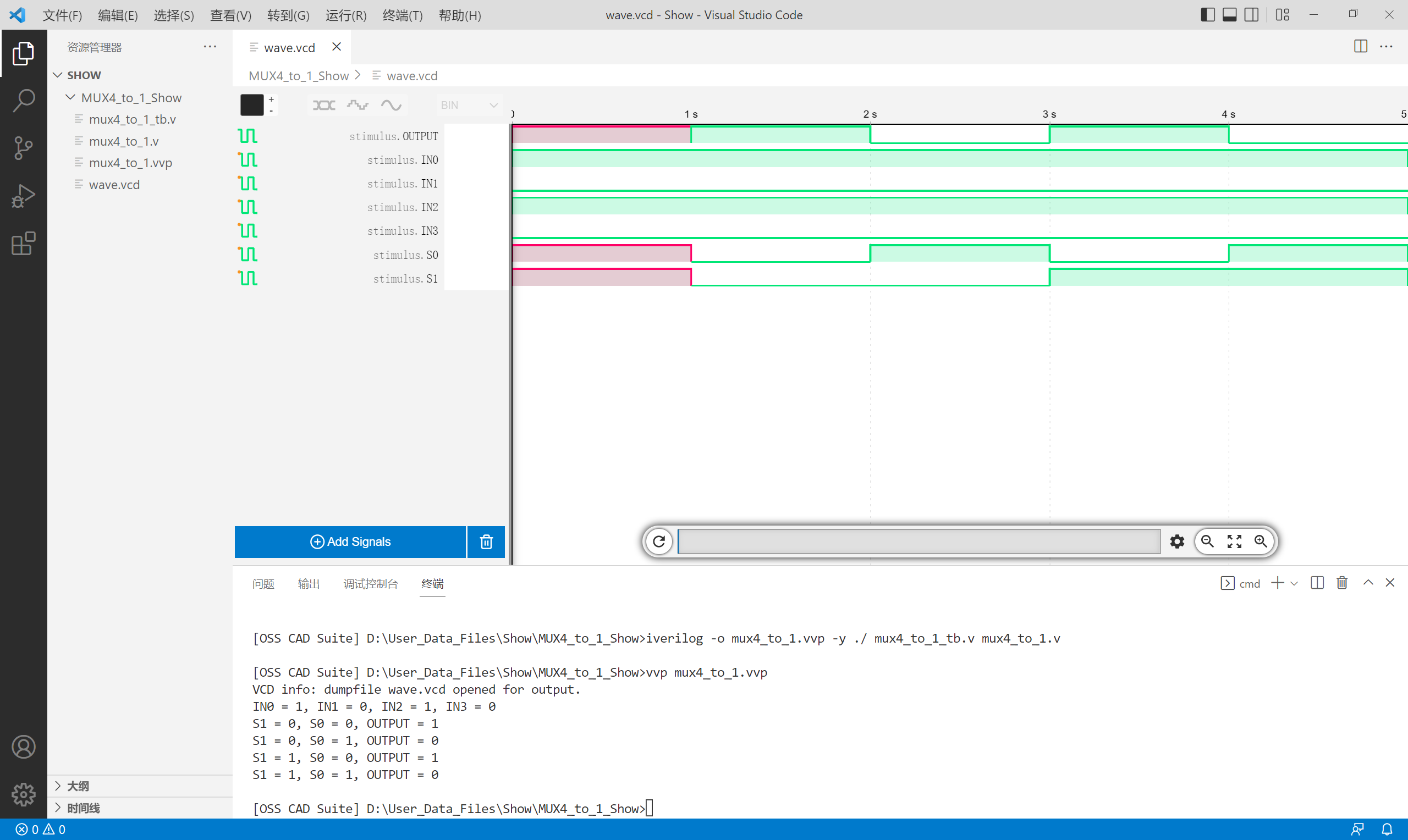Screen dimensions: 1408x840
Task: Click the waveform time range scrollbar
Action: click(x=919, y=541)
